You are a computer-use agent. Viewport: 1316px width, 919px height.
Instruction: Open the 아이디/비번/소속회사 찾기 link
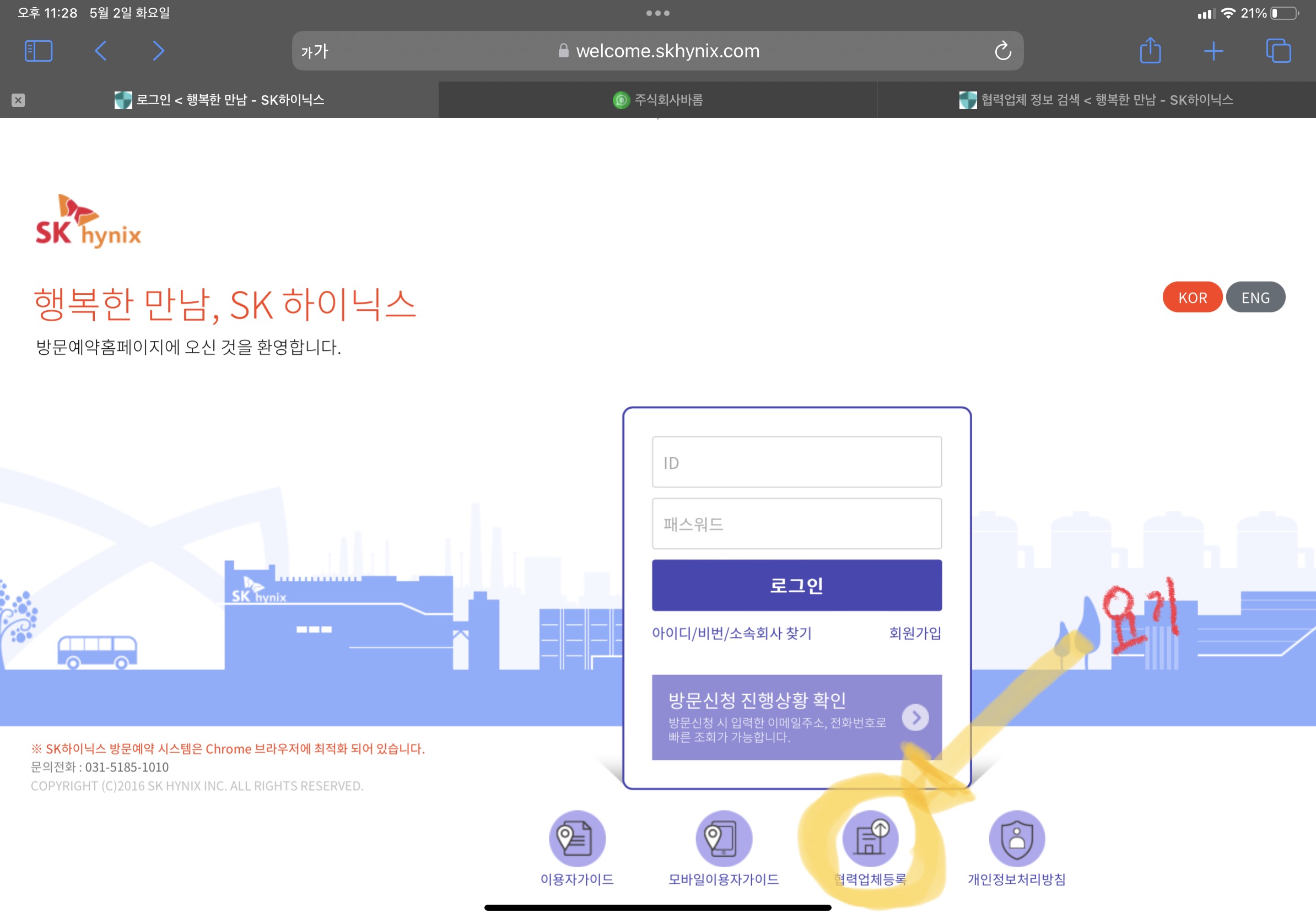coord(731,633)
